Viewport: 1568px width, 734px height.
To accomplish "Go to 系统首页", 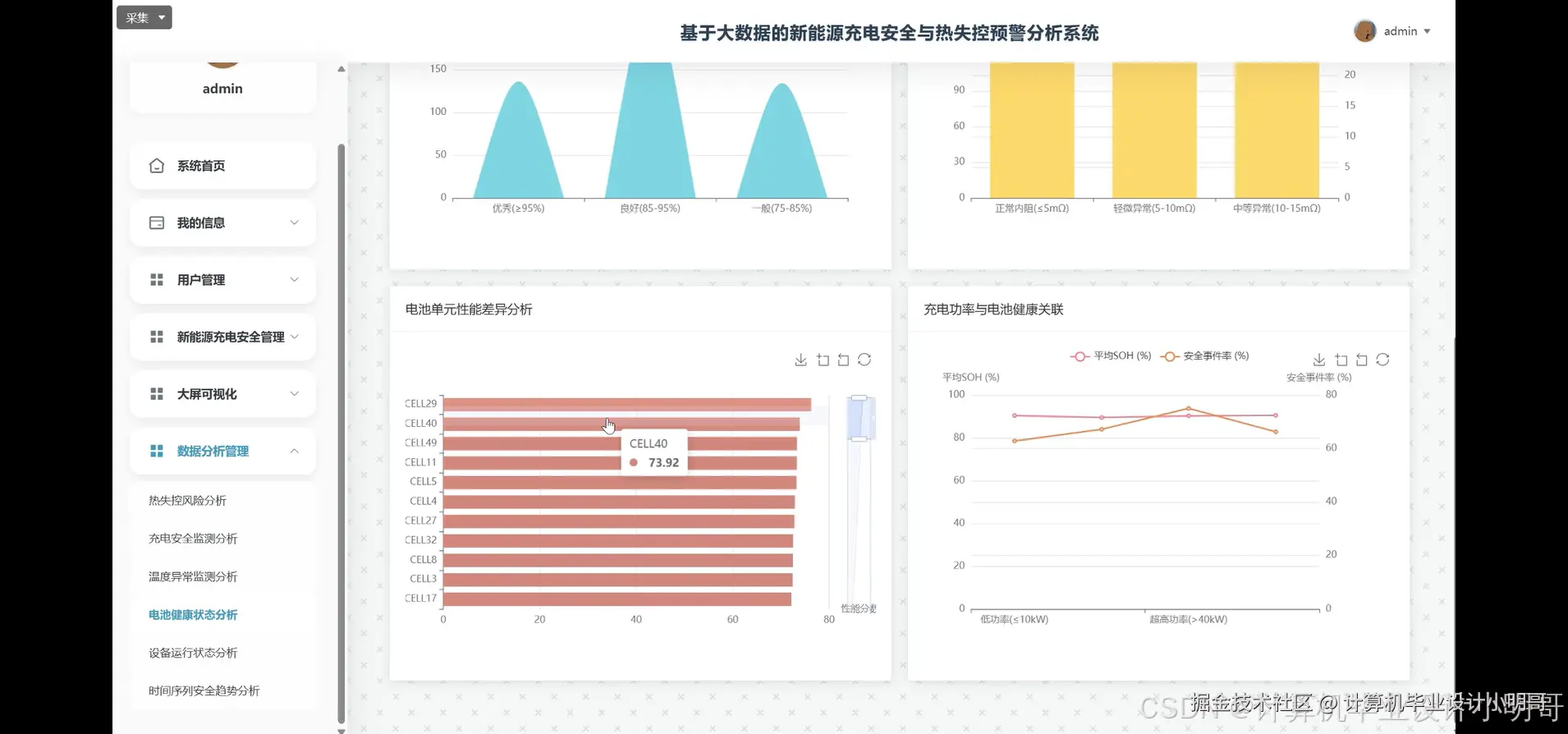I will tap(222, 166).
